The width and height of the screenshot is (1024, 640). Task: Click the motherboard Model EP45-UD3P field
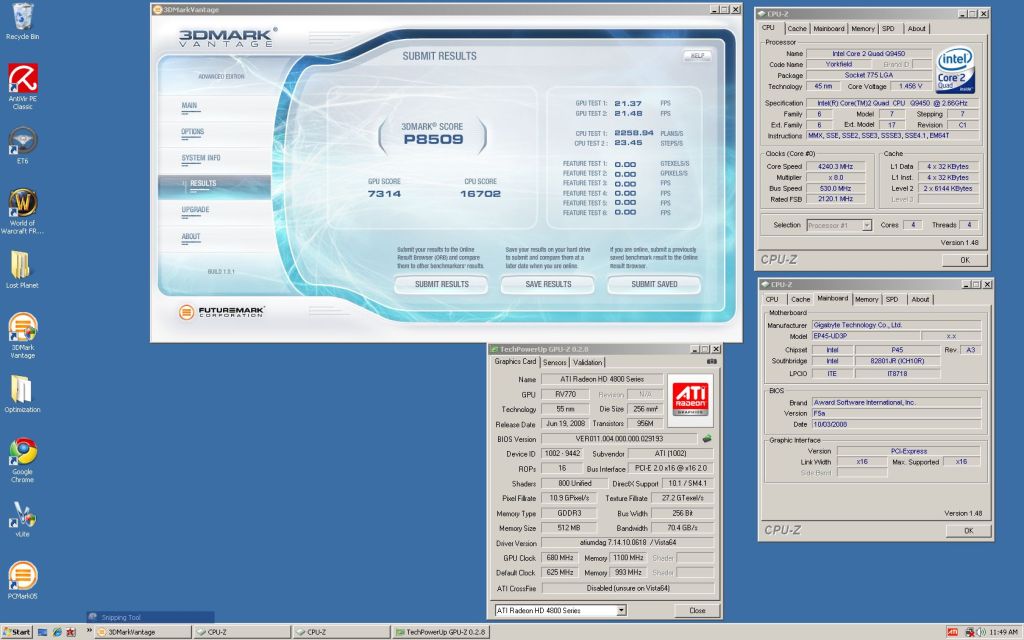[865, 336]
